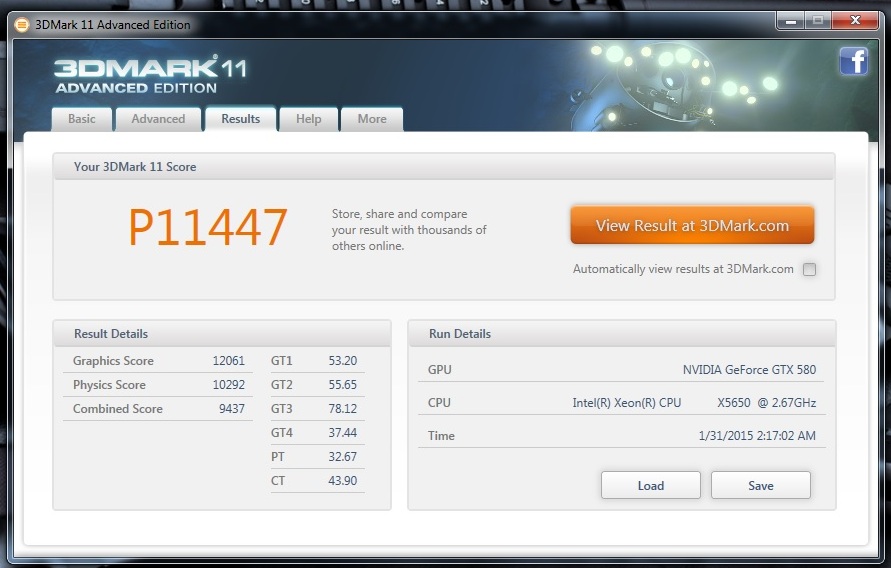Open the Advanced tab
This screenshot has height=568, width=891.
pos(158,119)
